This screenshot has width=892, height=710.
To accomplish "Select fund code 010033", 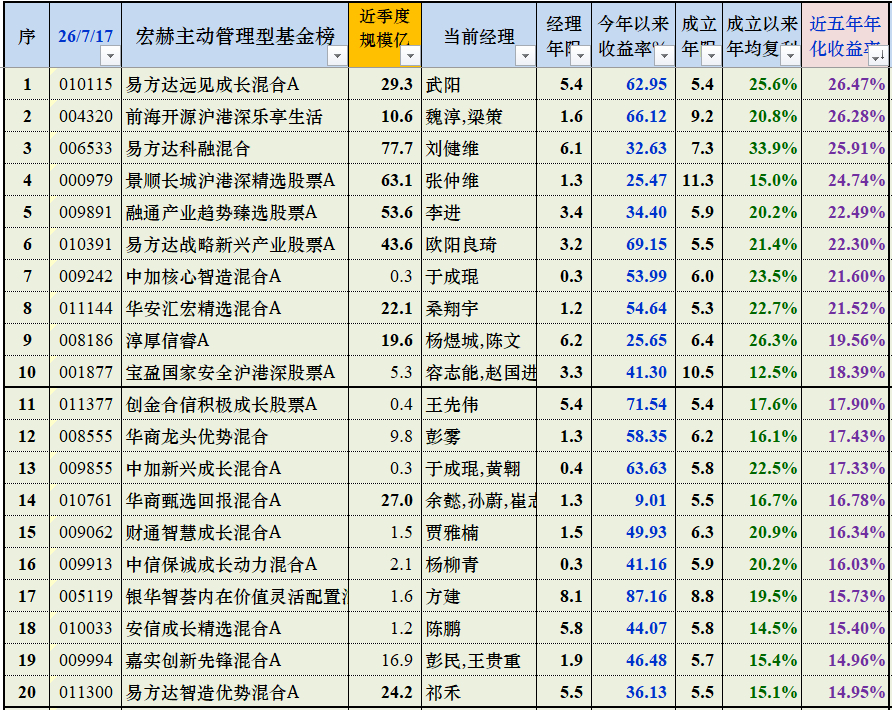I will click(86, 628).
